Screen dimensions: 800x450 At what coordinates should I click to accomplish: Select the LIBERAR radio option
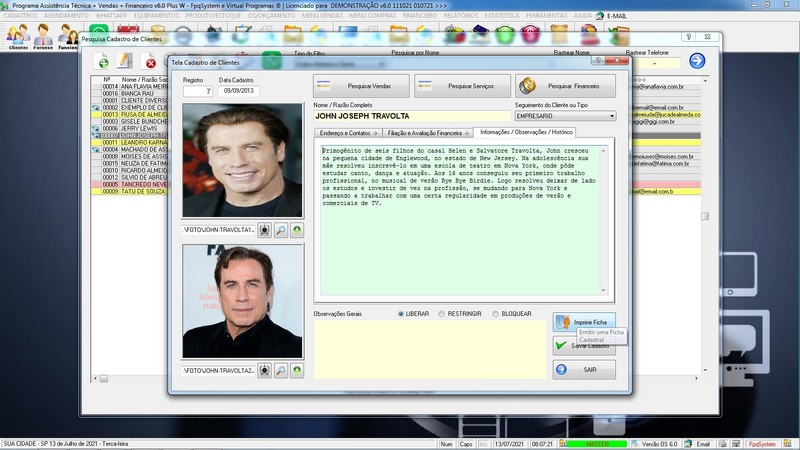401,314
